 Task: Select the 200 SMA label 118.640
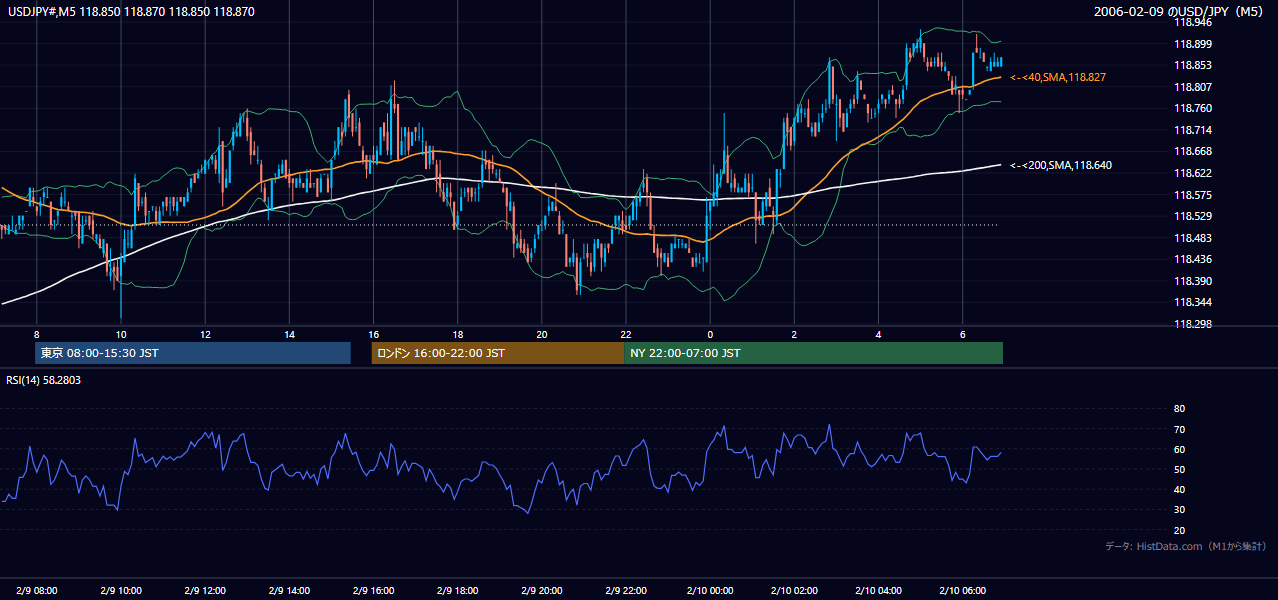click(x=1062, y=165)
